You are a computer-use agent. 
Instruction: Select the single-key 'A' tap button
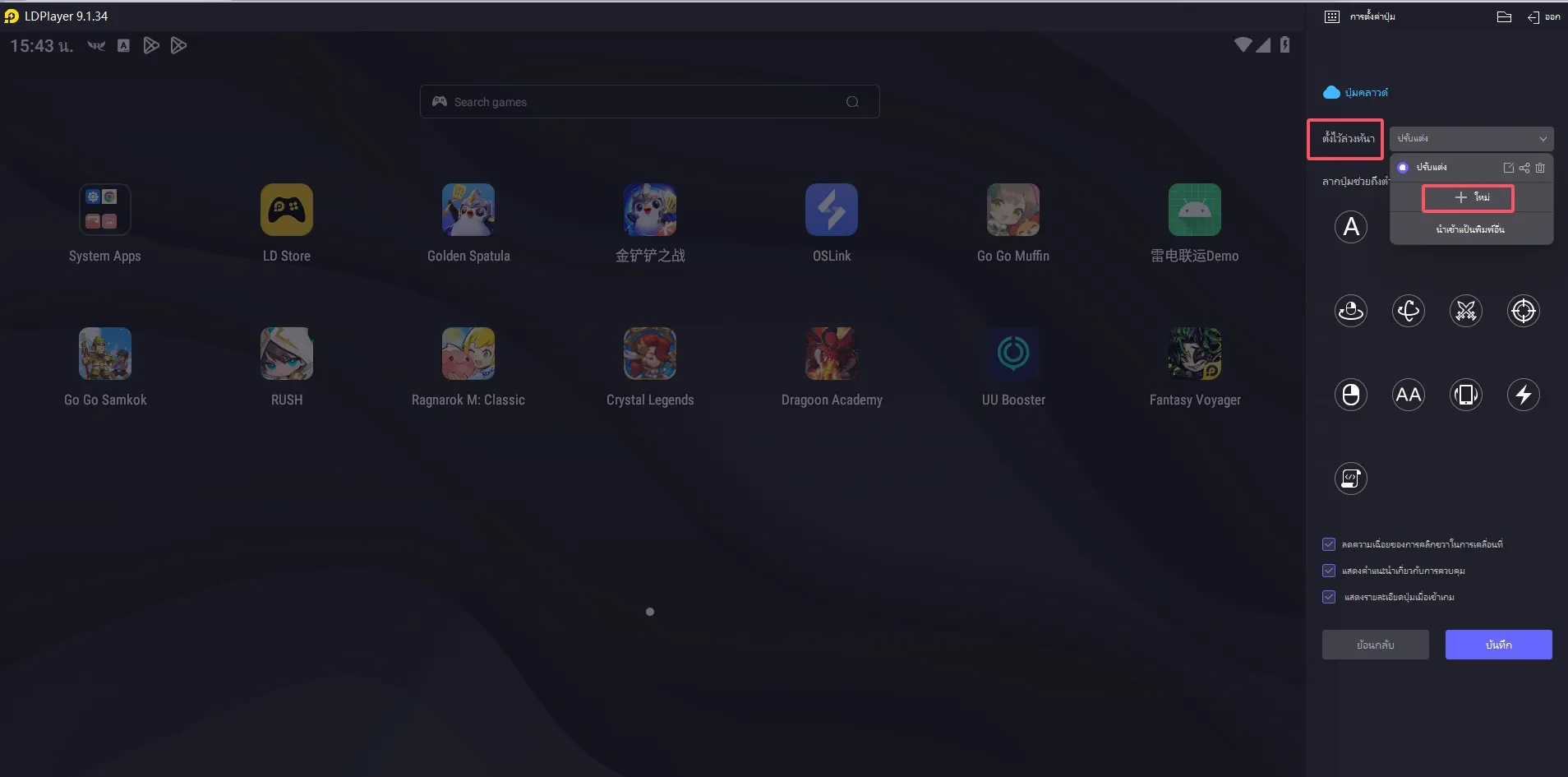1351,227
